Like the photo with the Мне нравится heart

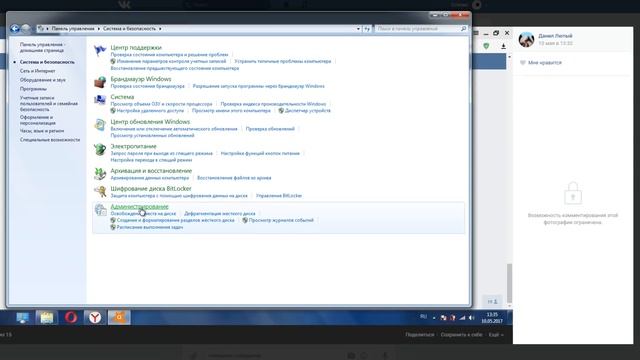point(522,62)
